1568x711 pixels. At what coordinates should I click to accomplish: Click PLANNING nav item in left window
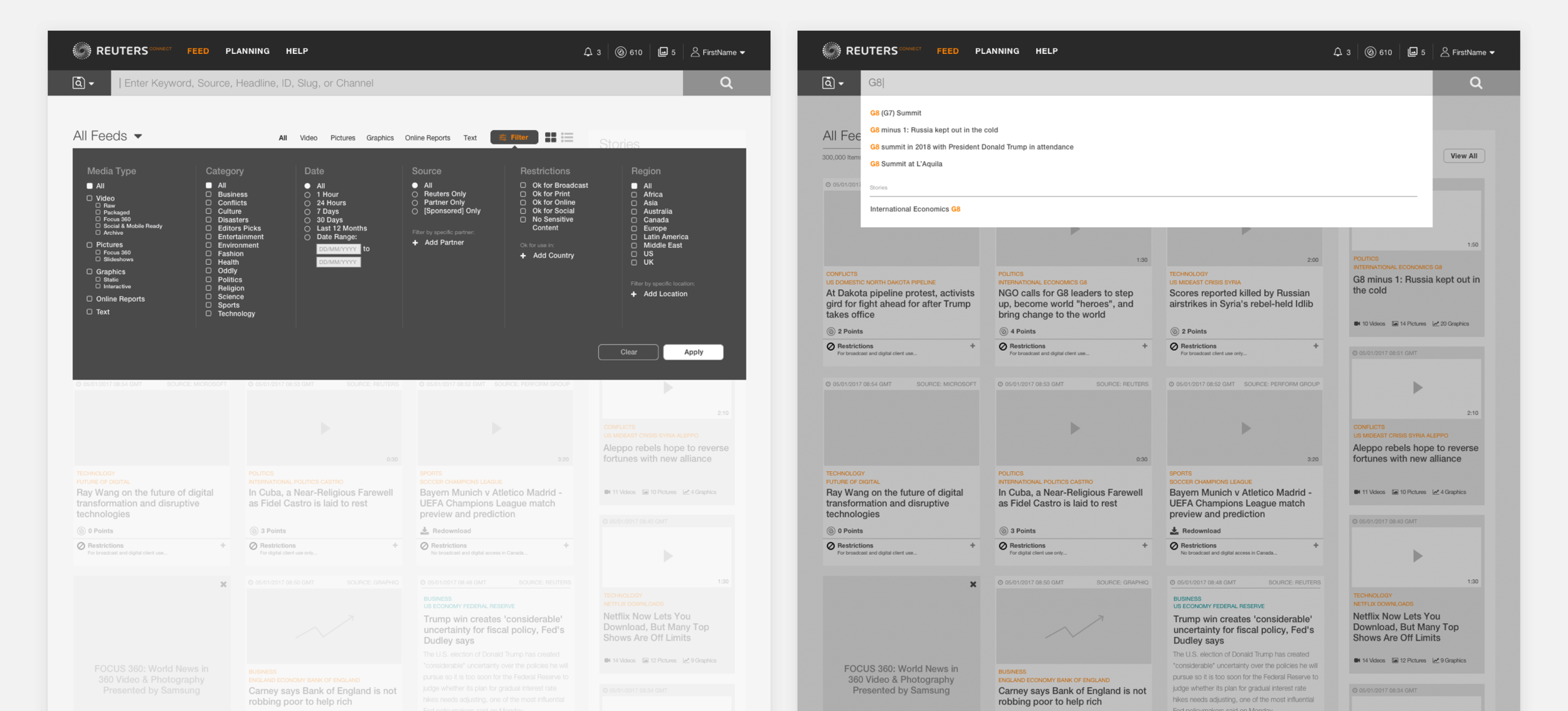(248, 51)
